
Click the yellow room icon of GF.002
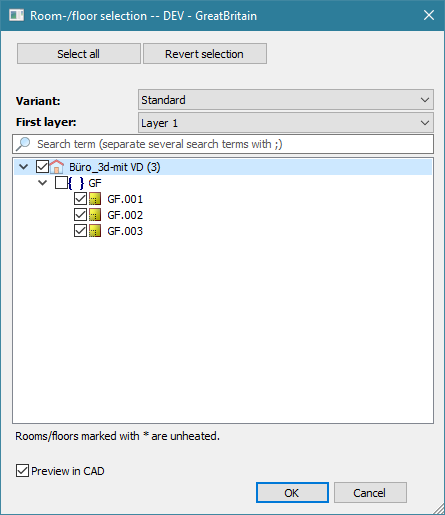(95, 215)
